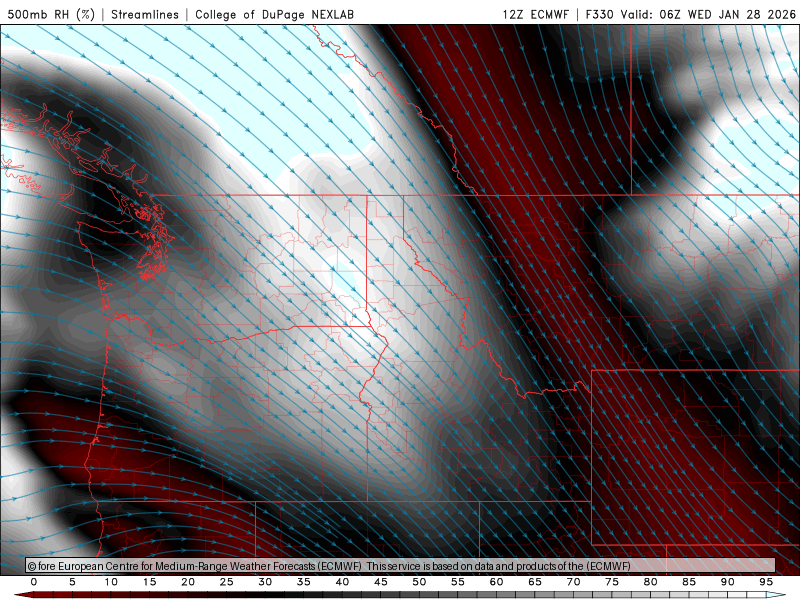Click the '25' value on the color scale

[x=227, y=582]
